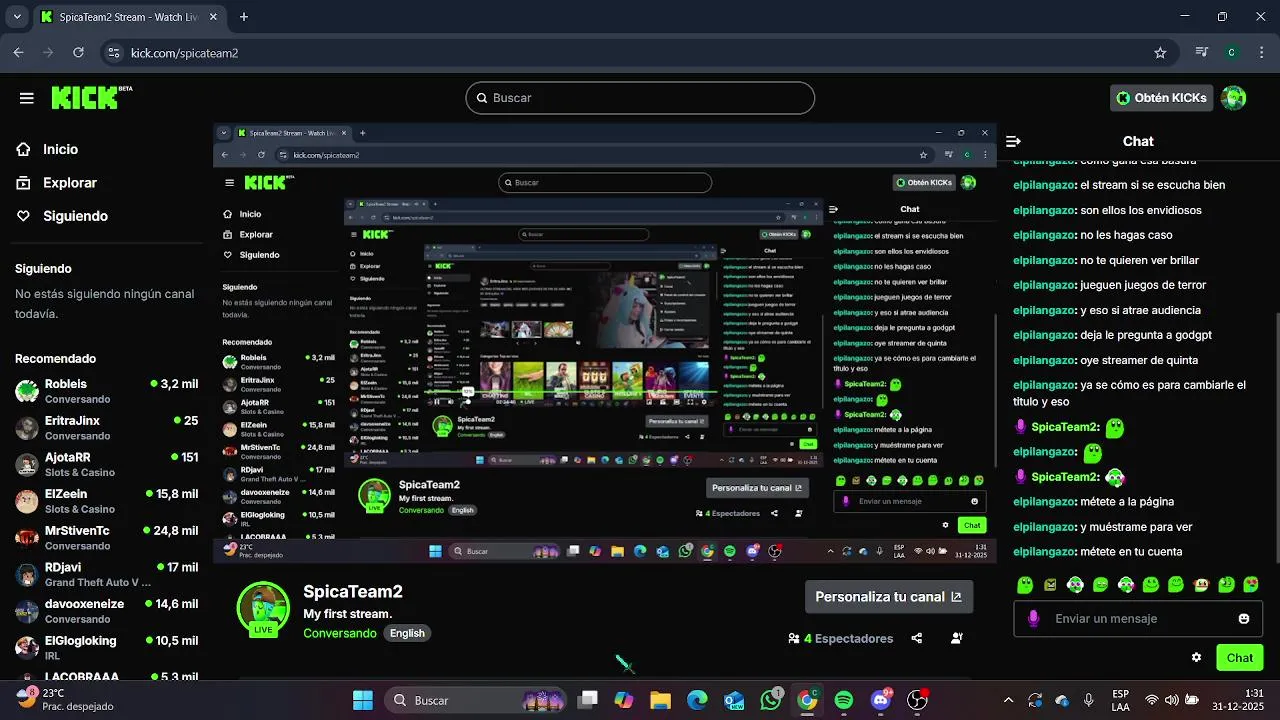The height and width of the screenshot is (720, 1280).
Task: Open Chrome tab search dropdown arrow
Action: click(16, 17)
